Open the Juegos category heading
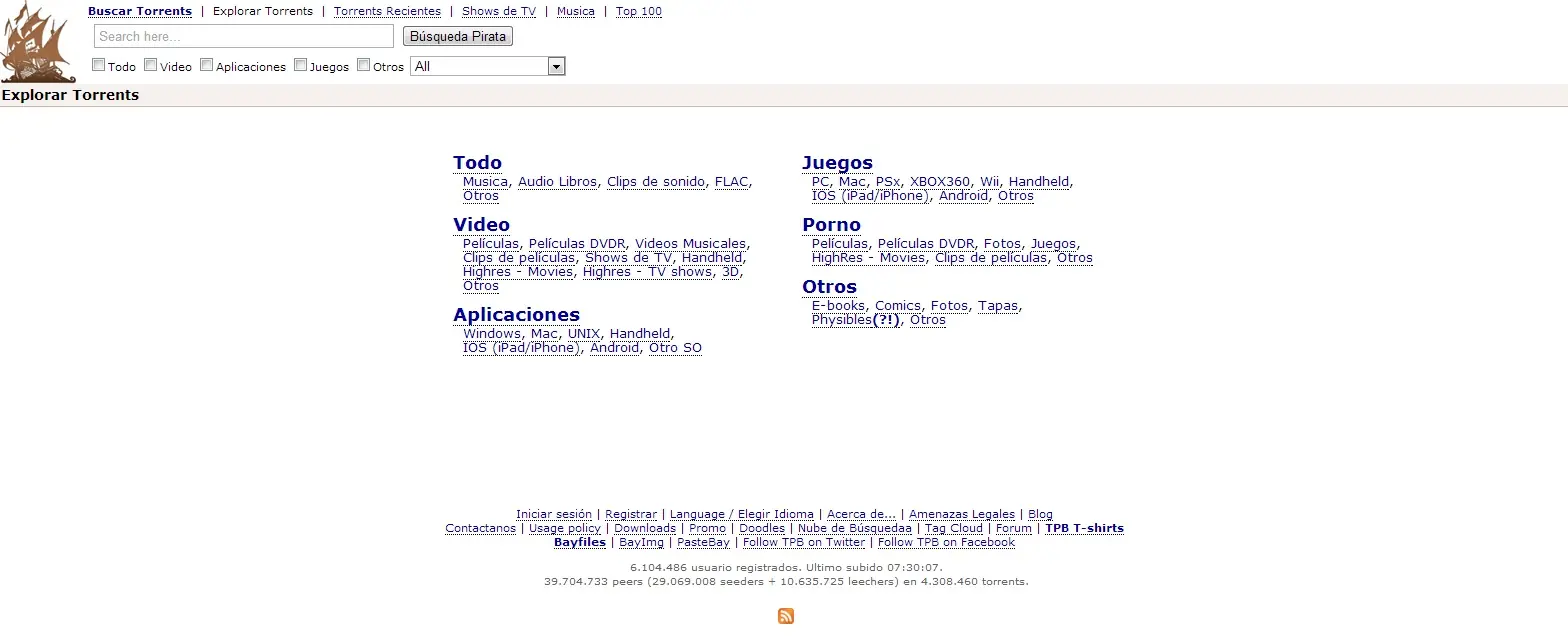The height and width of the screenshot is (643, 1568). 837,163
